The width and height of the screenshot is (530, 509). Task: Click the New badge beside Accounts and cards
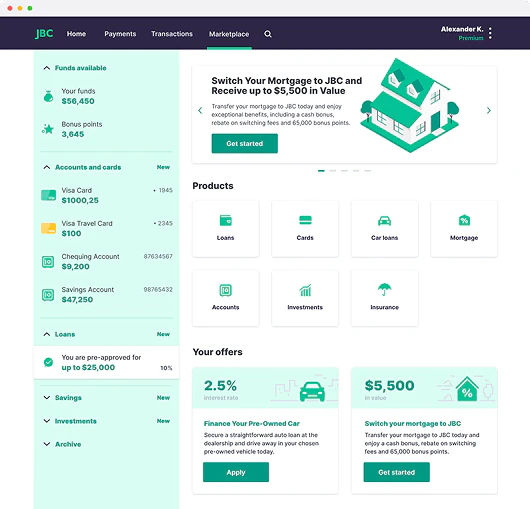(163, 167)
